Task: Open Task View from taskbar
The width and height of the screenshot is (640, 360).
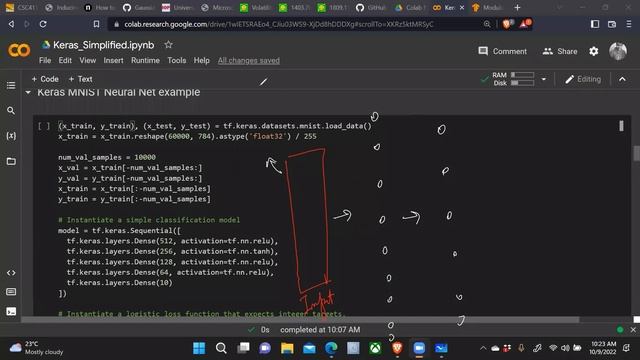Action: [243, 348]
